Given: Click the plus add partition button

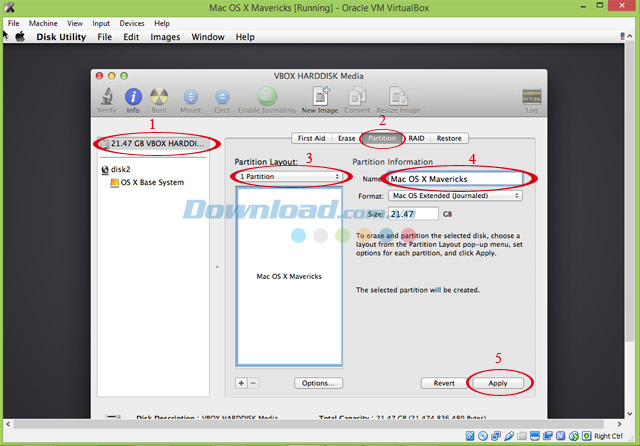Looking at the screenshot, I should [x=241, y=383].
